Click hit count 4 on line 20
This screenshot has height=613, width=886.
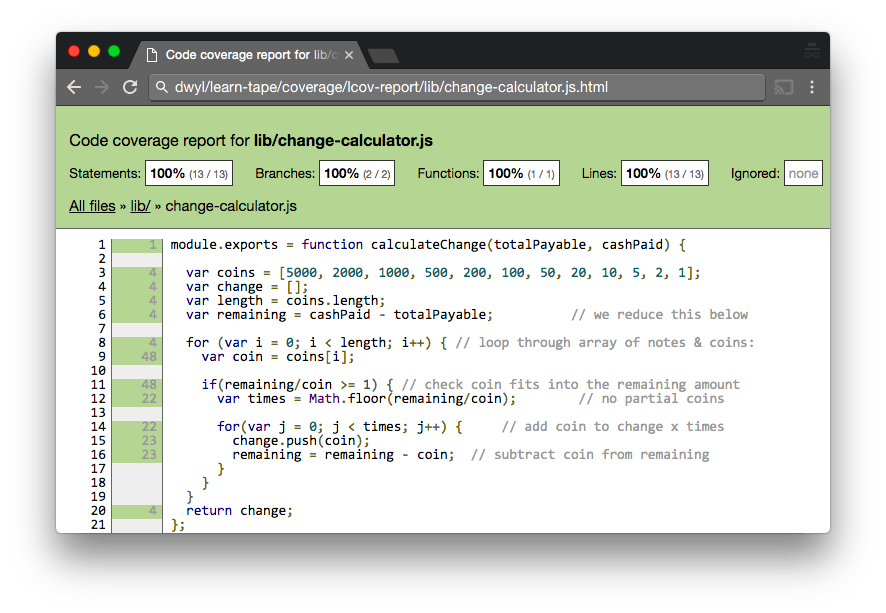(x=153, y=511)
